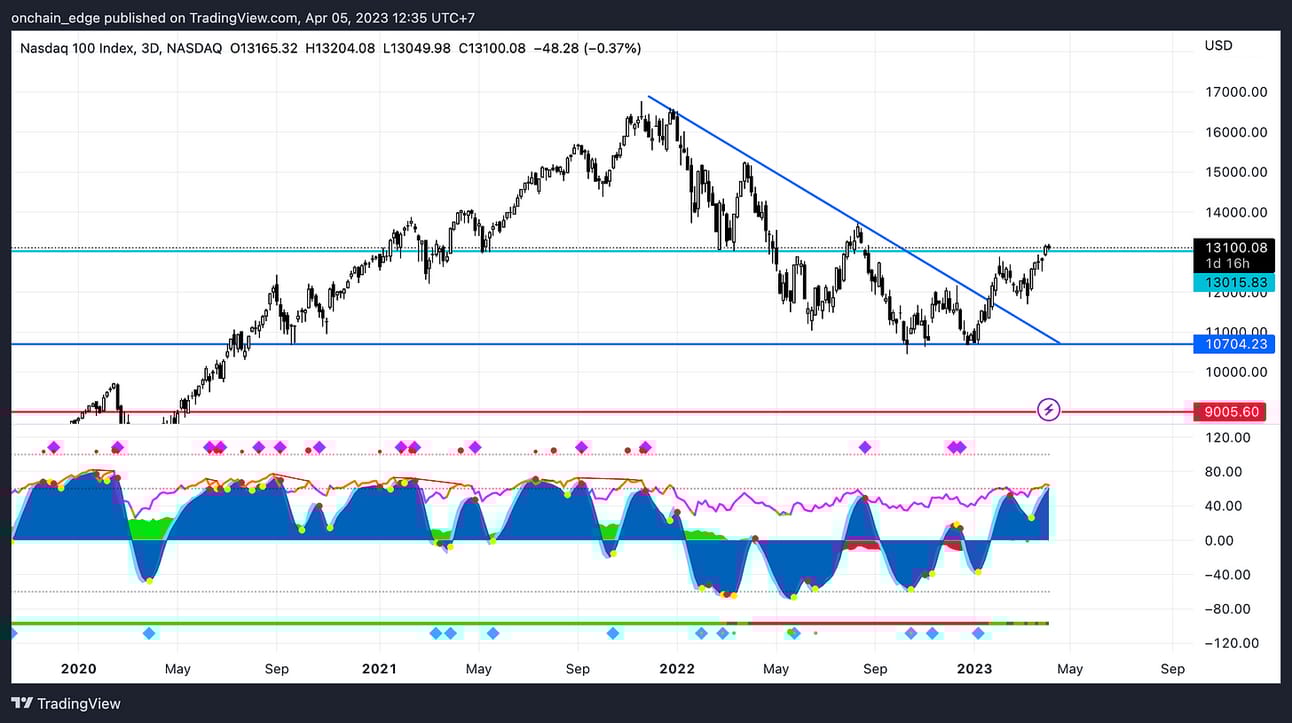
Task: Click the 2022 time axis label
Action: (677, 668)
